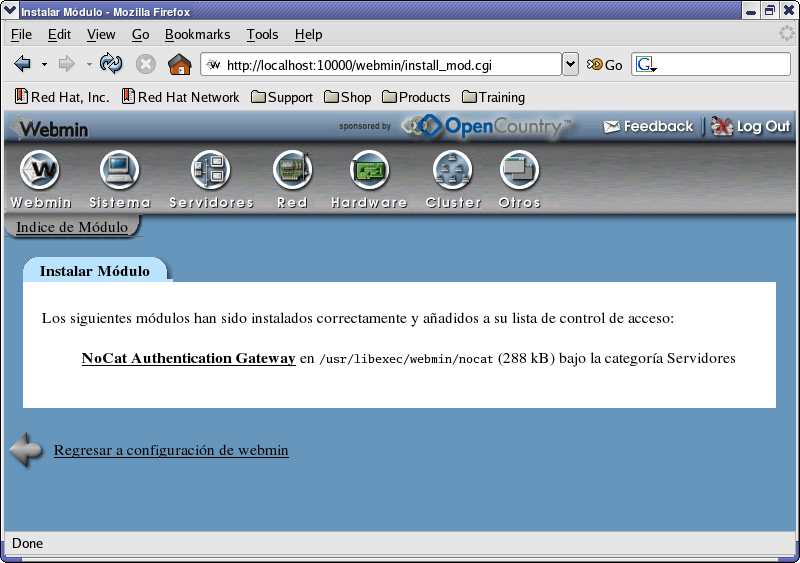Image resolution: width=800 pixels, height=563 pixels.
Task: Open the window menu in title bar
Action: pyautogui.click(x=10, y=10)
